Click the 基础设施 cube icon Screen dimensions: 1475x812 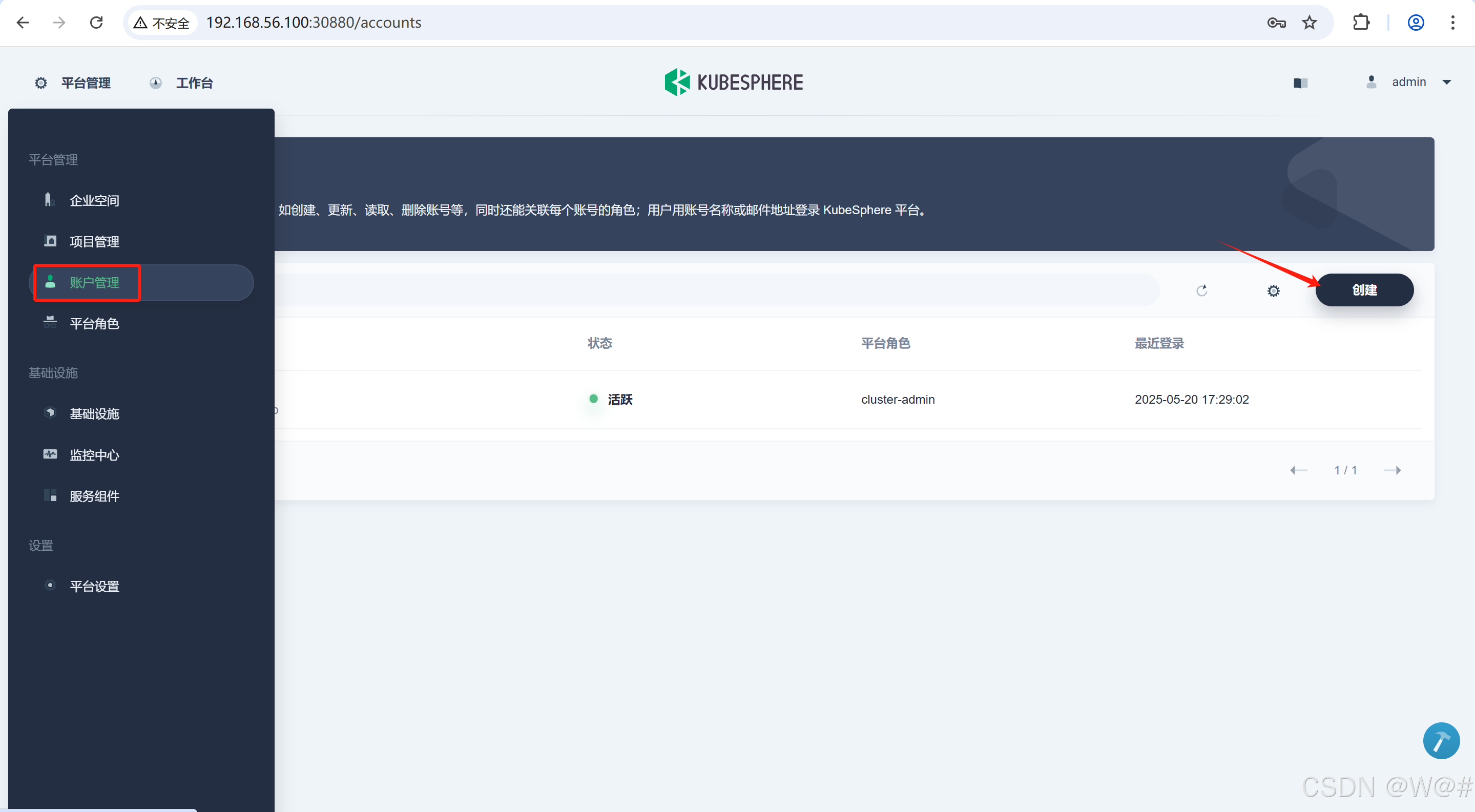pos(50,413)
